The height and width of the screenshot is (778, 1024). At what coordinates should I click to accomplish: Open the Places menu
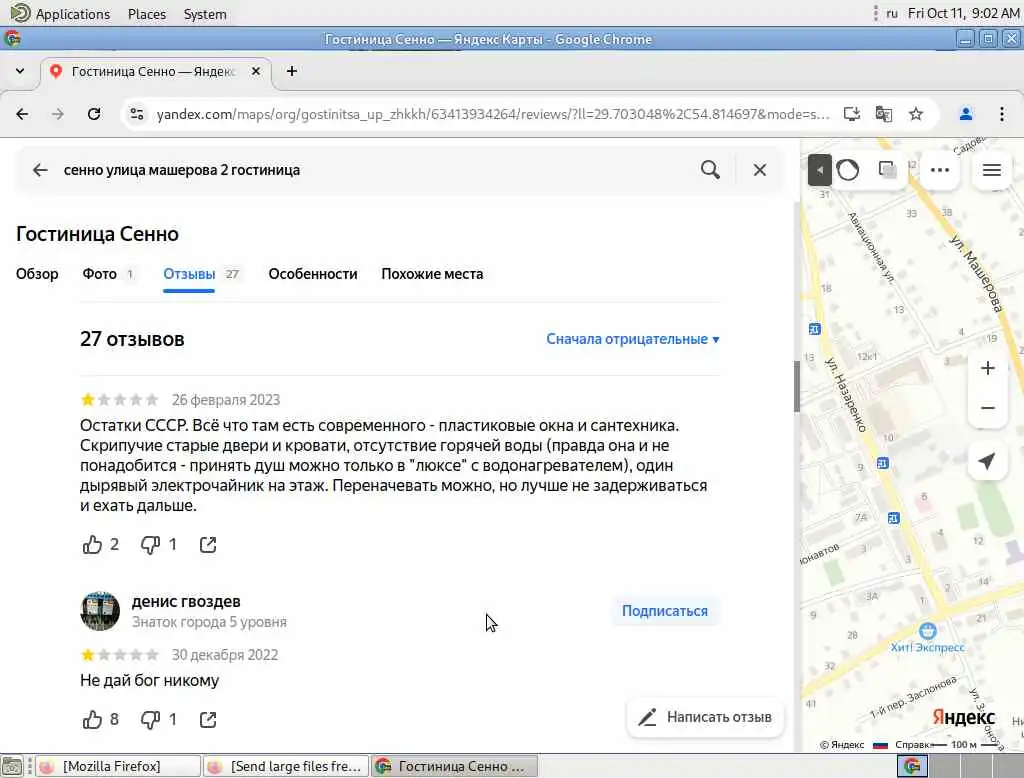click(x=147, y=14)
